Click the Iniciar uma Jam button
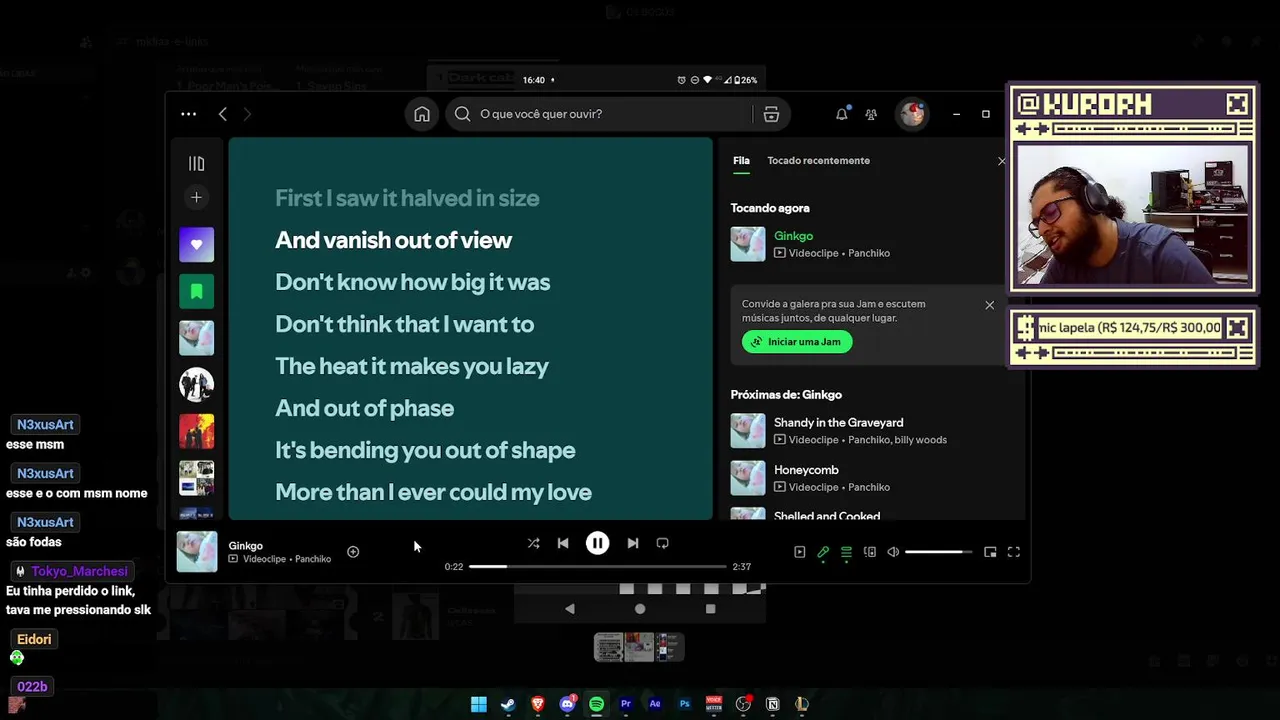Image resolution: width=1280 pixels, height=720 pixels. 797,342
